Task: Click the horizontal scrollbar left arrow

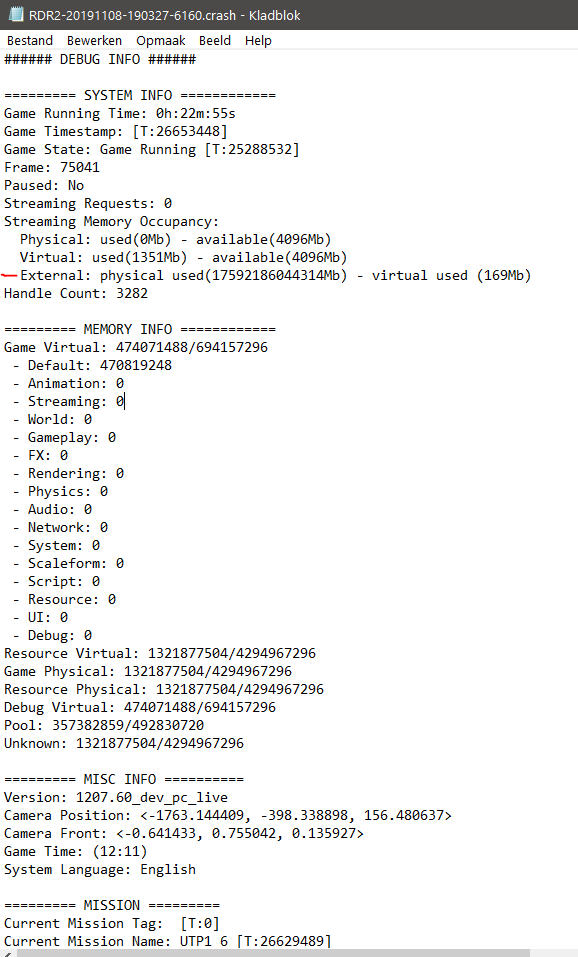Action: point(6,953)
